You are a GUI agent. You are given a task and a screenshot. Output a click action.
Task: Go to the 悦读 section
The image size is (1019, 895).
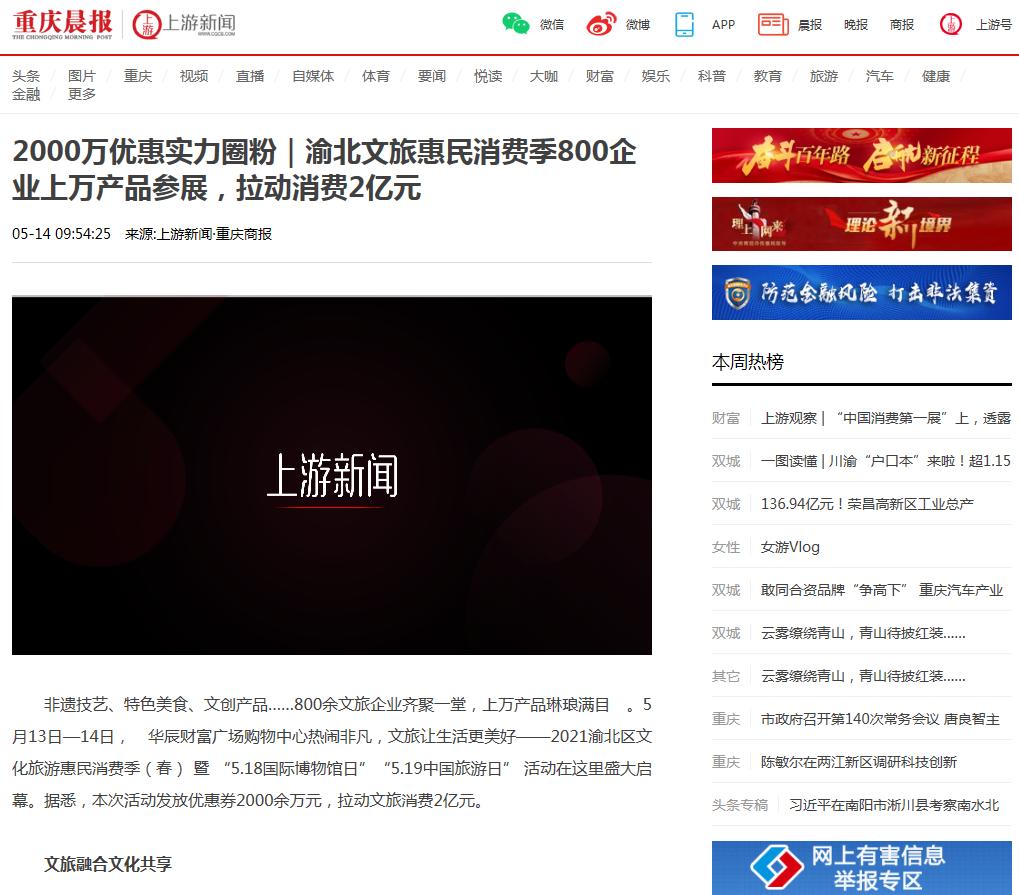click(x=487, y=76)
